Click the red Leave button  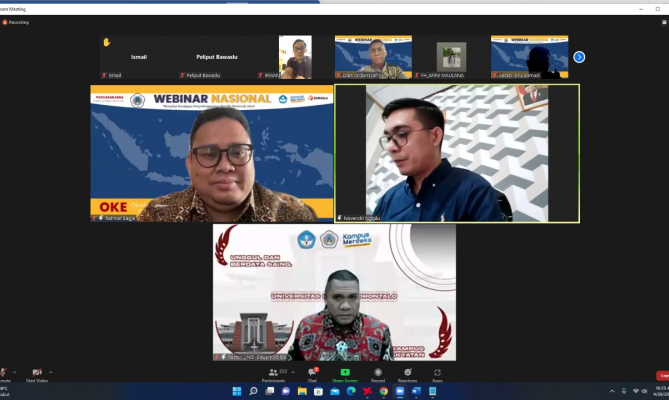(662, 375)
